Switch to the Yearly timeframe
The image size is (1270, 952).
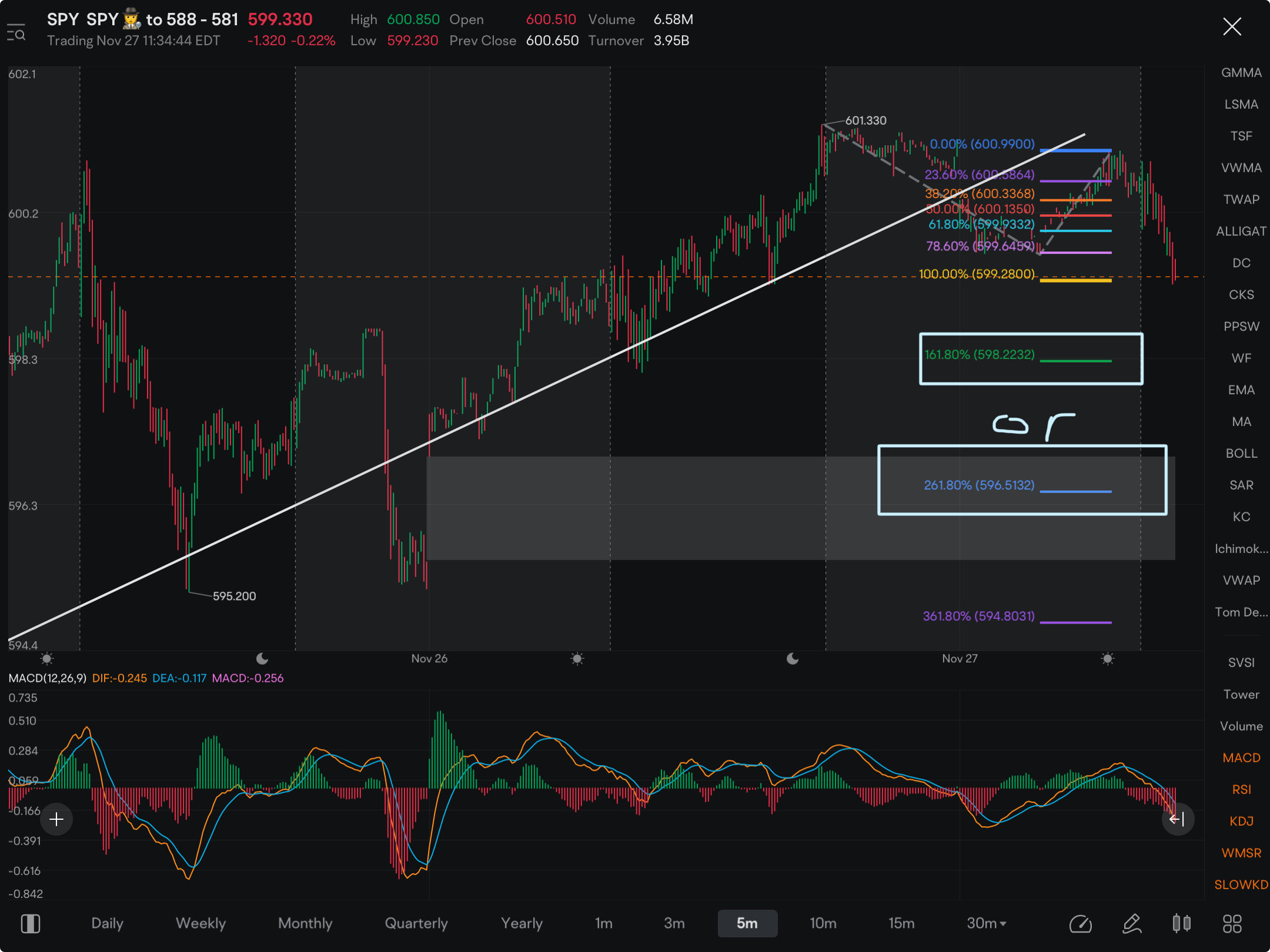coord(522,923)
